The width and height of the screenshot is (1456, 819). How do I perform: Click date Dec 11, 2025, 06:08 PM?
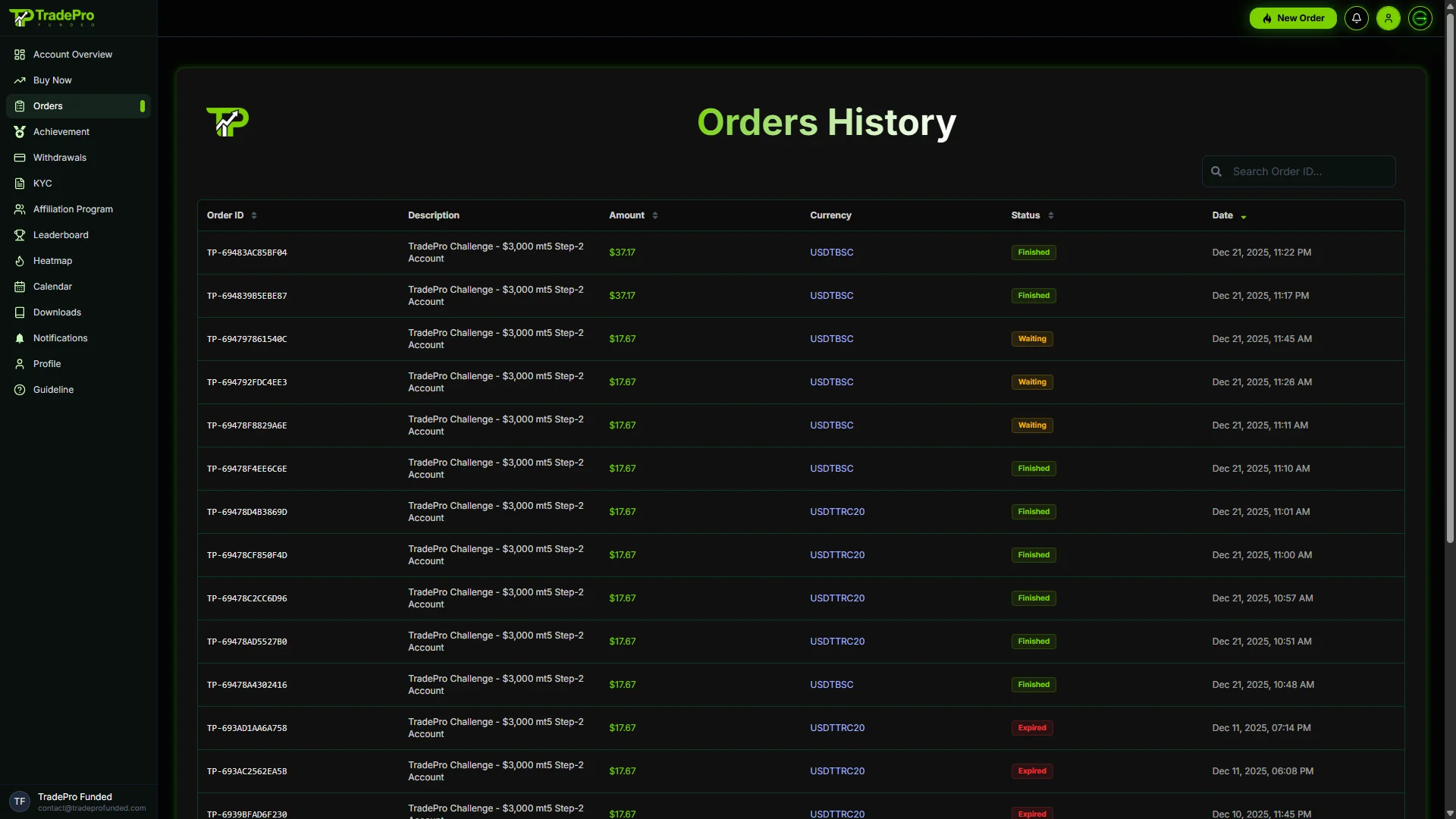(x=1263, y=771)
